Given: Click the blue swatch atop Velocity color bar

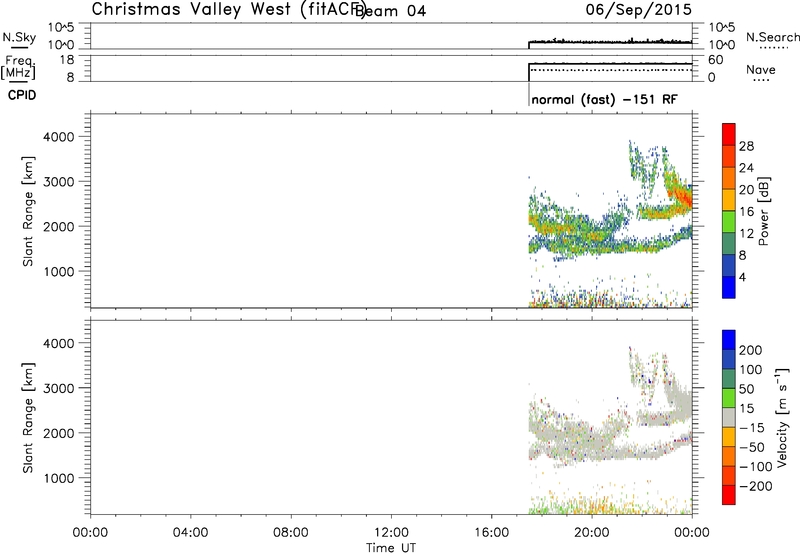Looking at the screenshot, I should [x=729, y=340].
